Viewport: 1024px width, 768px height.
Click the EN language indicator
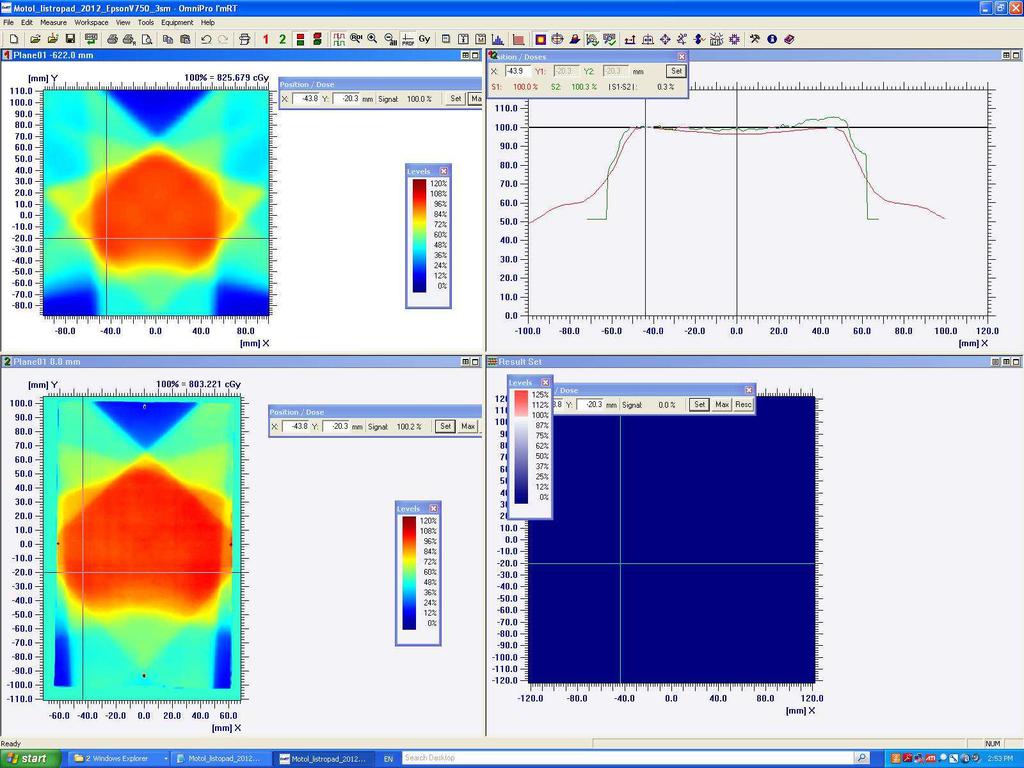[x=389, y=759]
